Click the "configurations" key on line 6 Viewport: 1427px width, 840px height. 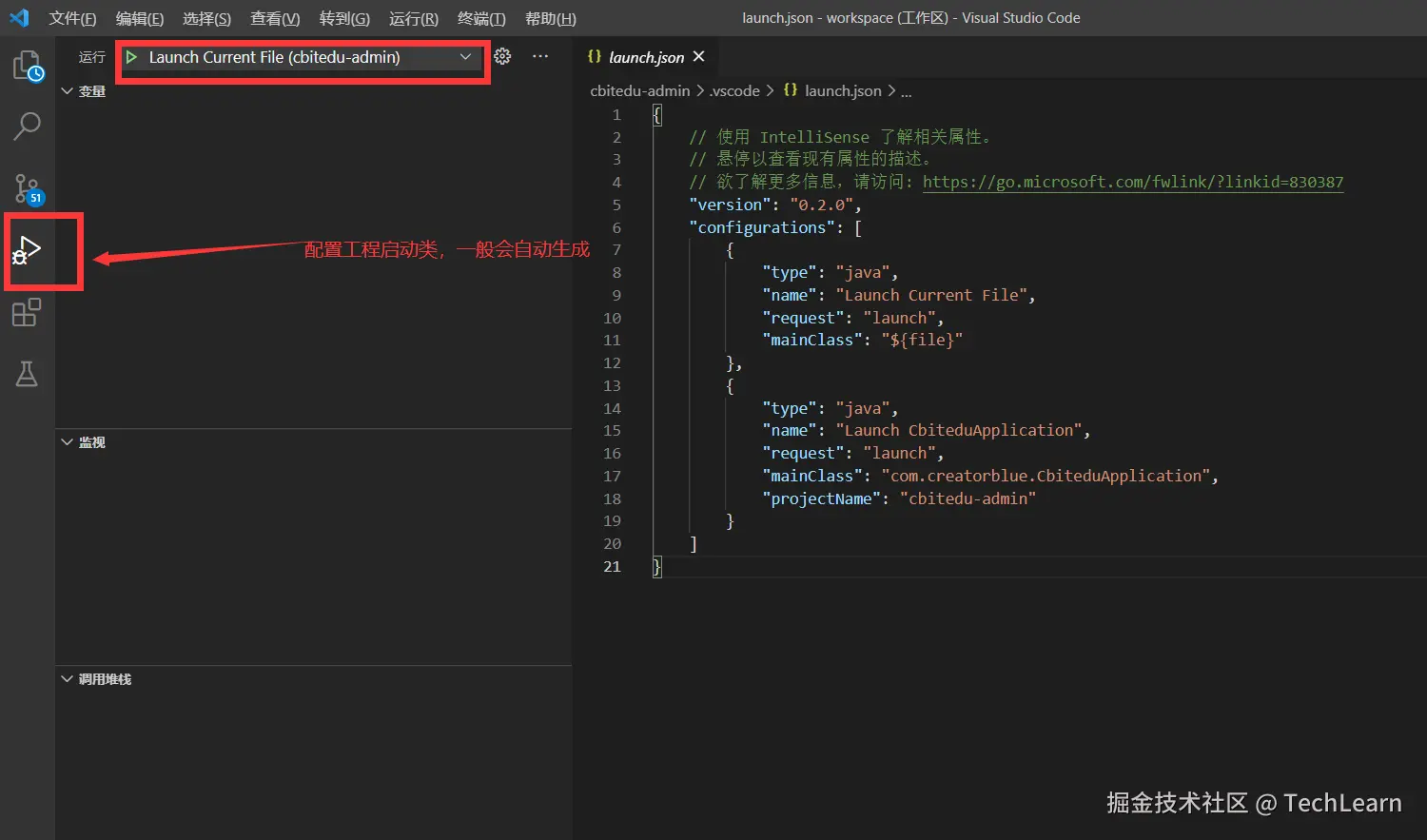[762, 227]
